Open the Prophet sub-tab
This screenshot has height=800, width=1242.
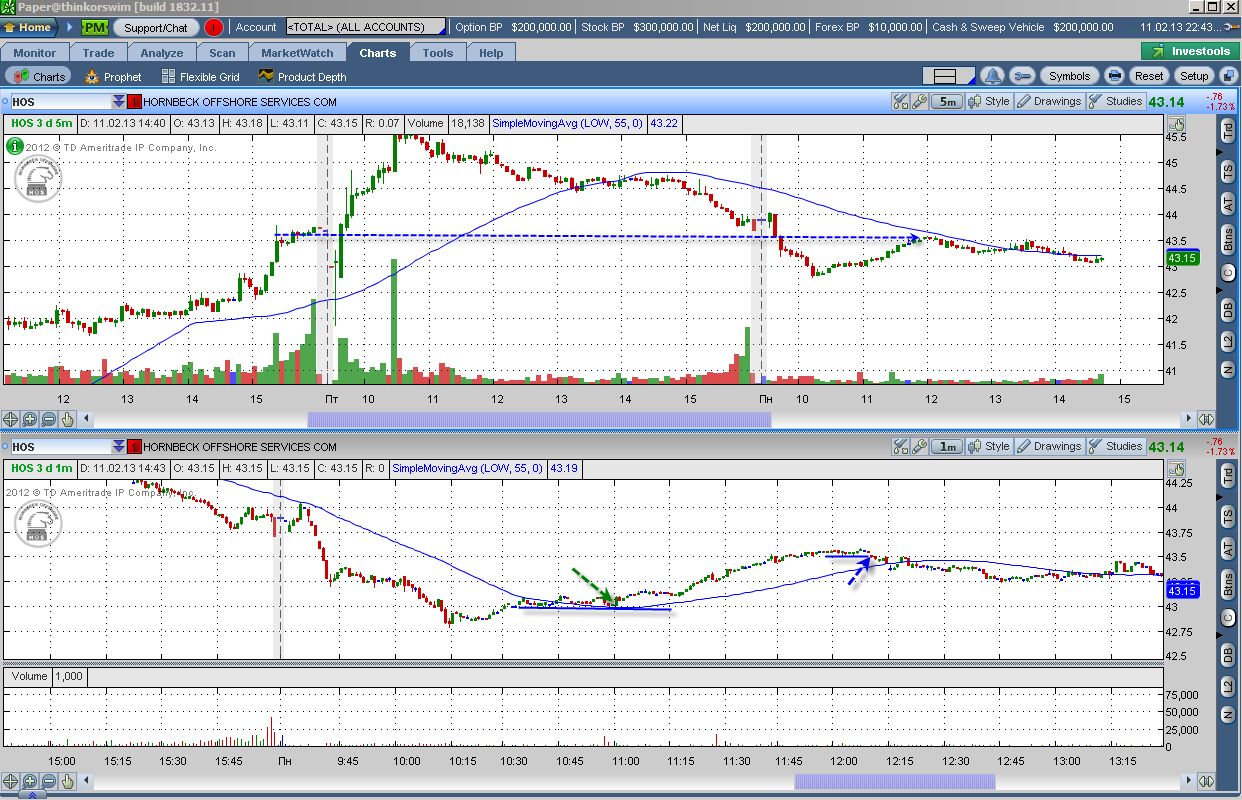click(113, 76)
